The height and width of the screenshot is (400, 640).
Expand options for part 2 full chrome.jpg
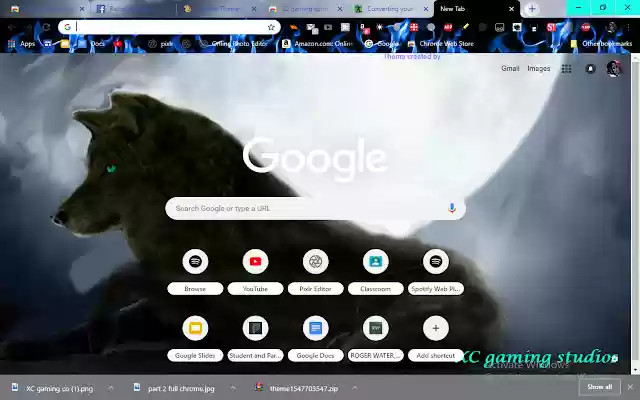point(232,388)
